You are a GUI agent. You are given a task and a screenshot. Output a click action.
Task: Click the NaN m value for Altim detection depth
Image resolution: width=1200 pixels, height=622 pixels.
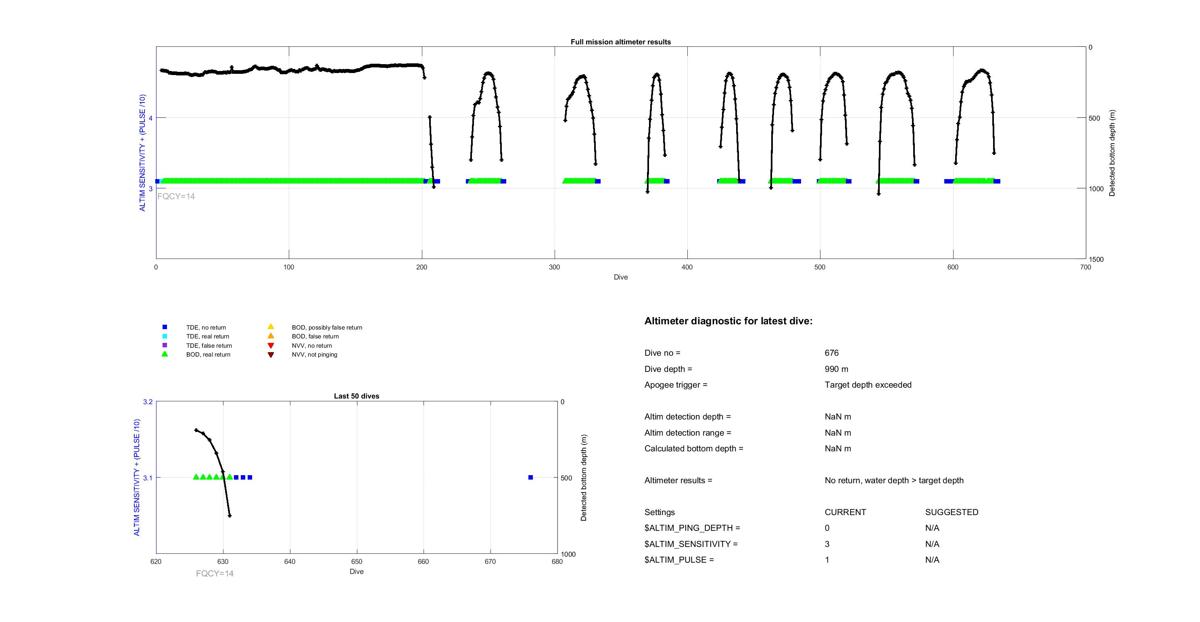[838, 417]
